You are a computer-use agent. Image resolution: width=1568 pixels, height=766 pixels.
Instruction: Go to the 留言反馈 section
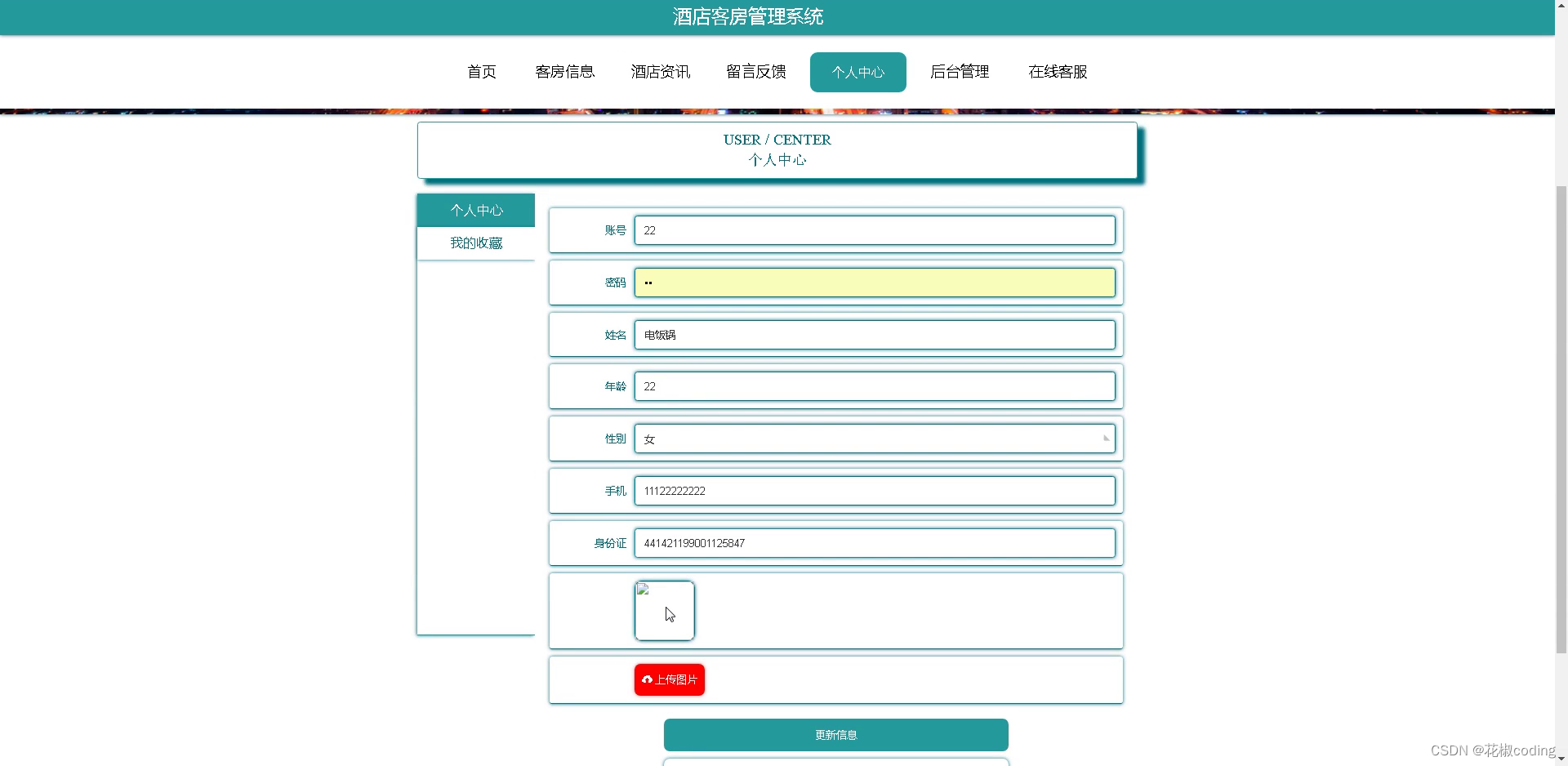pyautogui.click(x=755, y=72)
